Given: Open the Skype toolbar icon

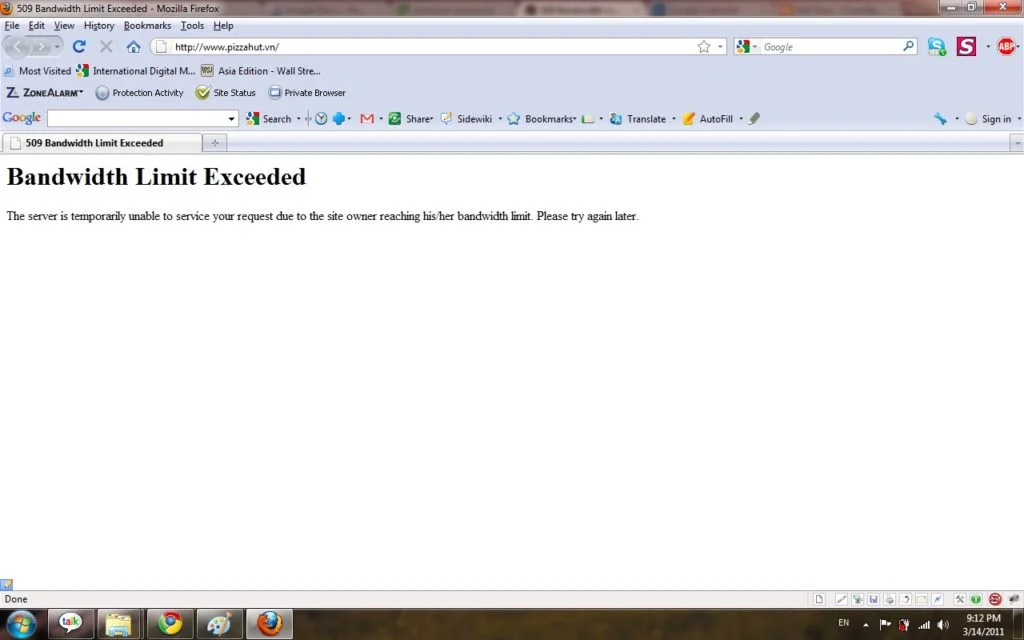Looking at the screenshot, I should coord(936,46).
